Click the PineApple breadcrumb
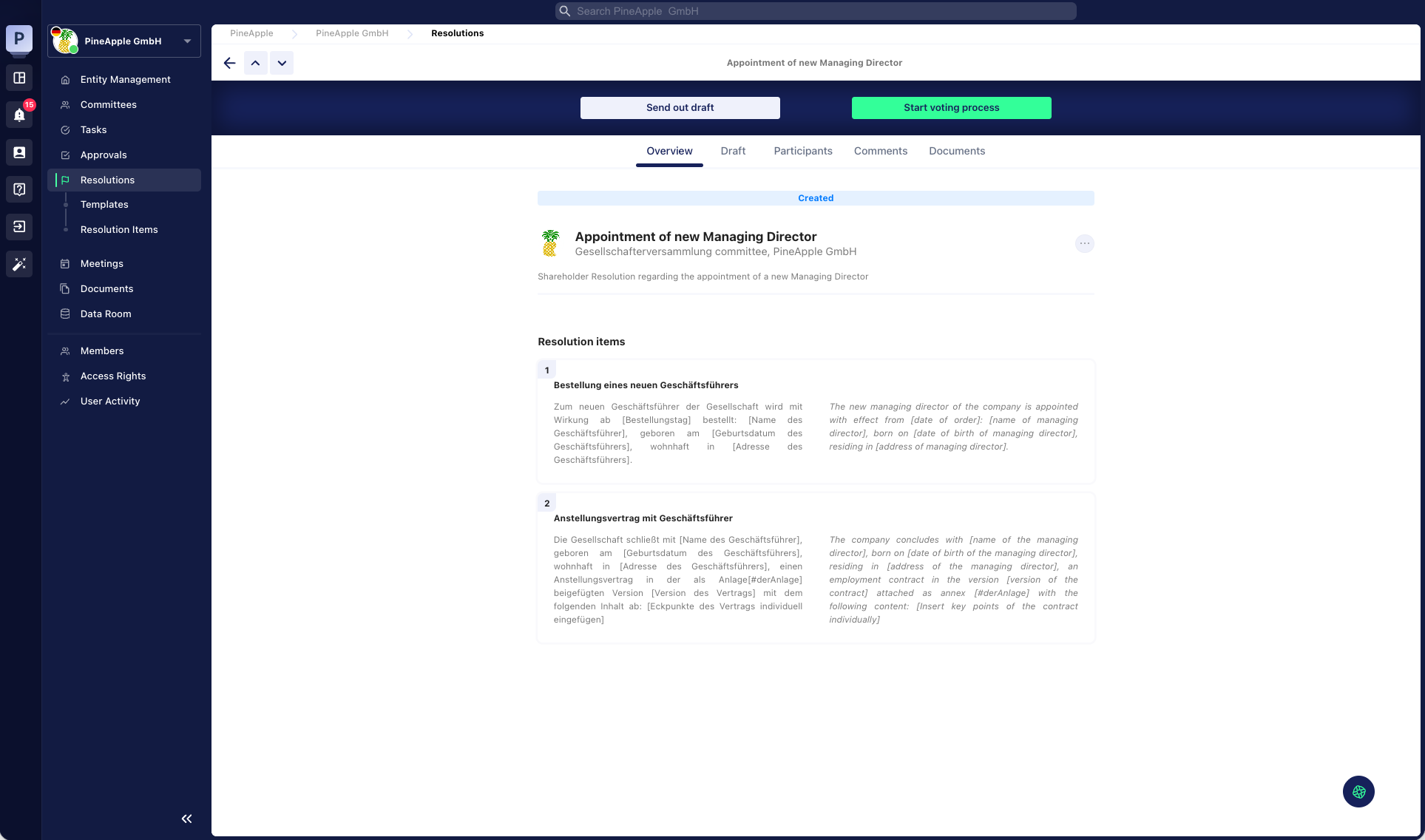 click(x=251, y=33)
